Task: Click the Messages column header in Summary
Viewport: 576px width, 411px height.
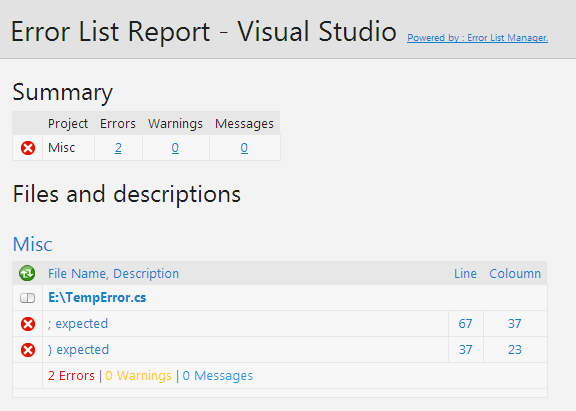Action: [244, 124]
